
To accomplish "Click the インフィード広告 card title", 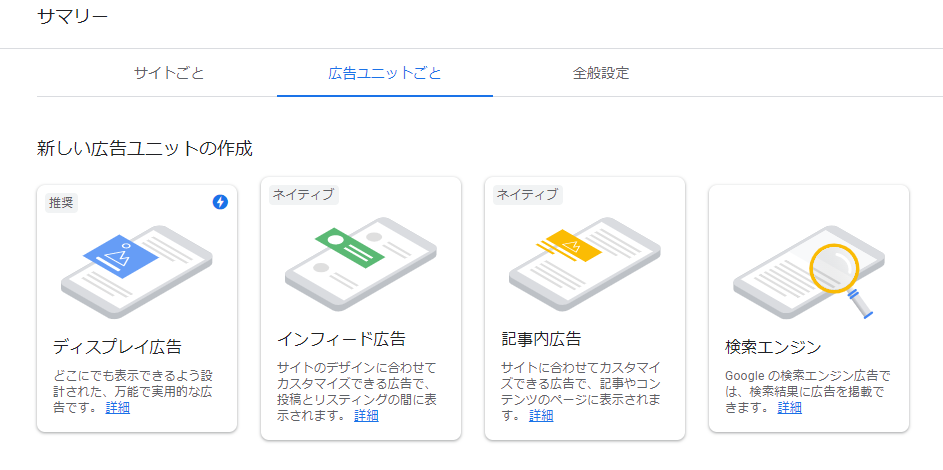I will click(341, 339).
